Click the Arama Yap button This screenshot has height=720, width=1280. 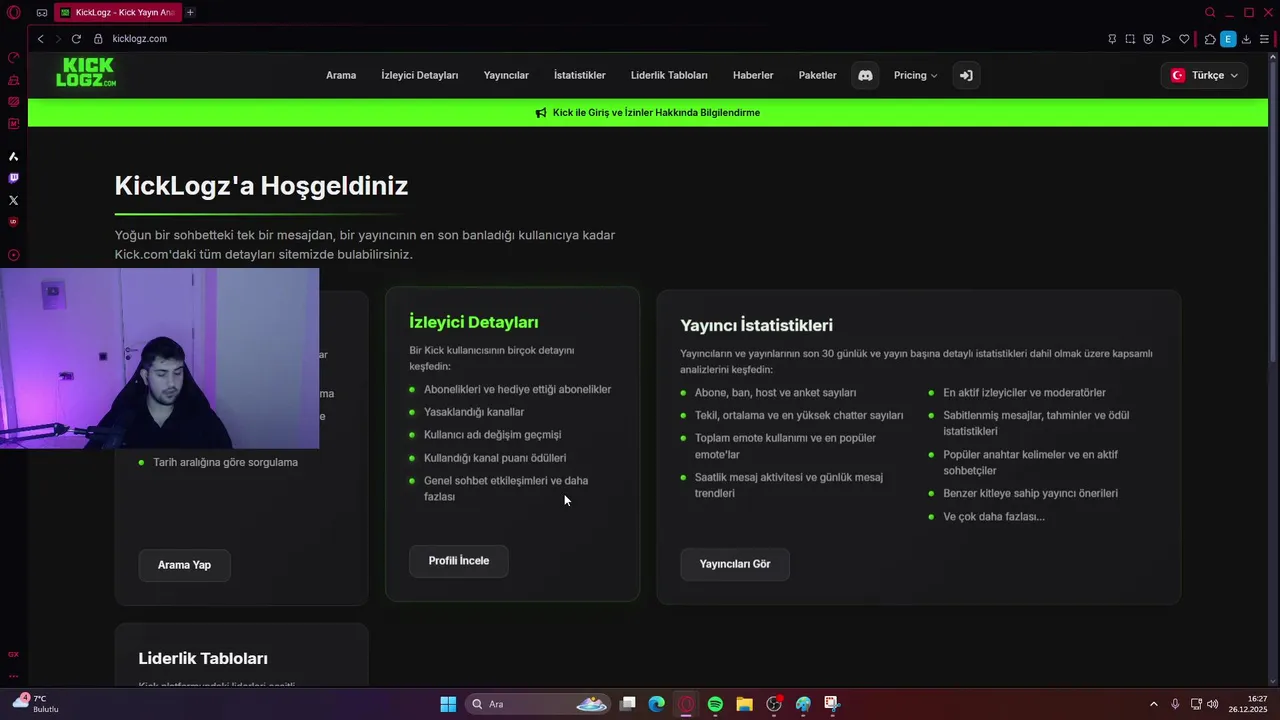[185, 565]
